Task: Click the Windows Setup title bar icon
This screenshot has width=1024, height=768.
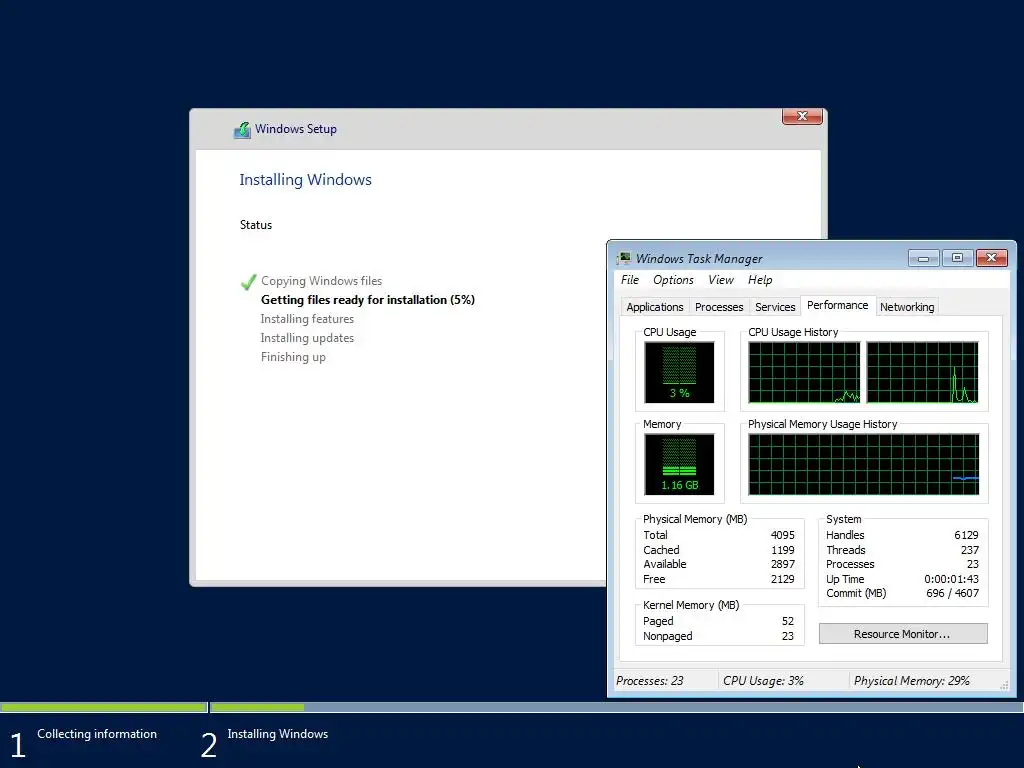Action: (x=242, y=129)
